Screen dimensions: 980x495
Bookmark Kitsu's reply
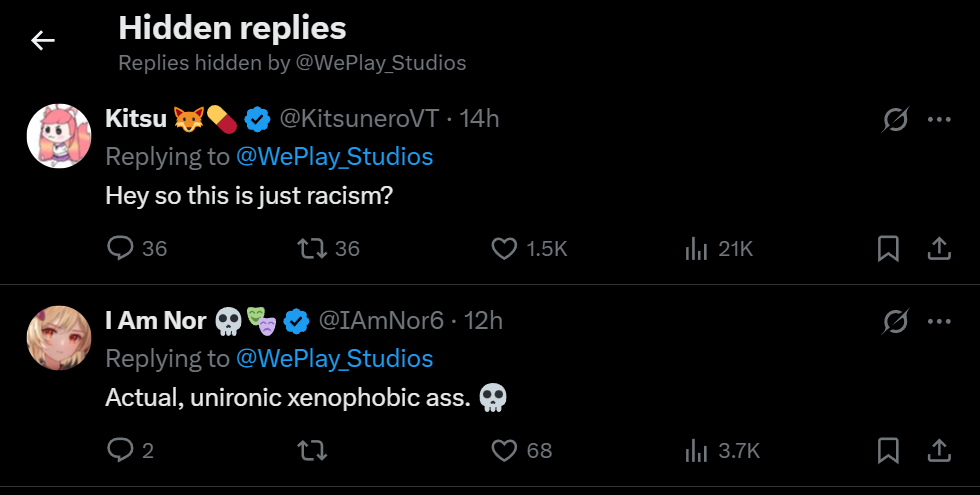(x=888, y=248)
